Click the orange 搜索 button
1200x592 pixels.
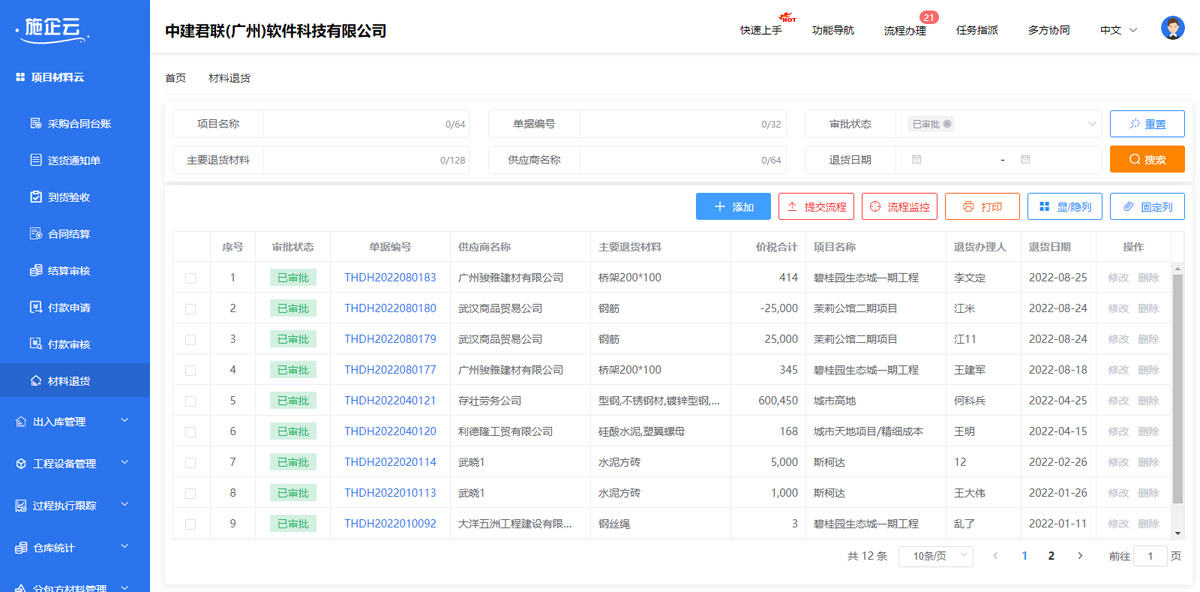(1147, 159)
